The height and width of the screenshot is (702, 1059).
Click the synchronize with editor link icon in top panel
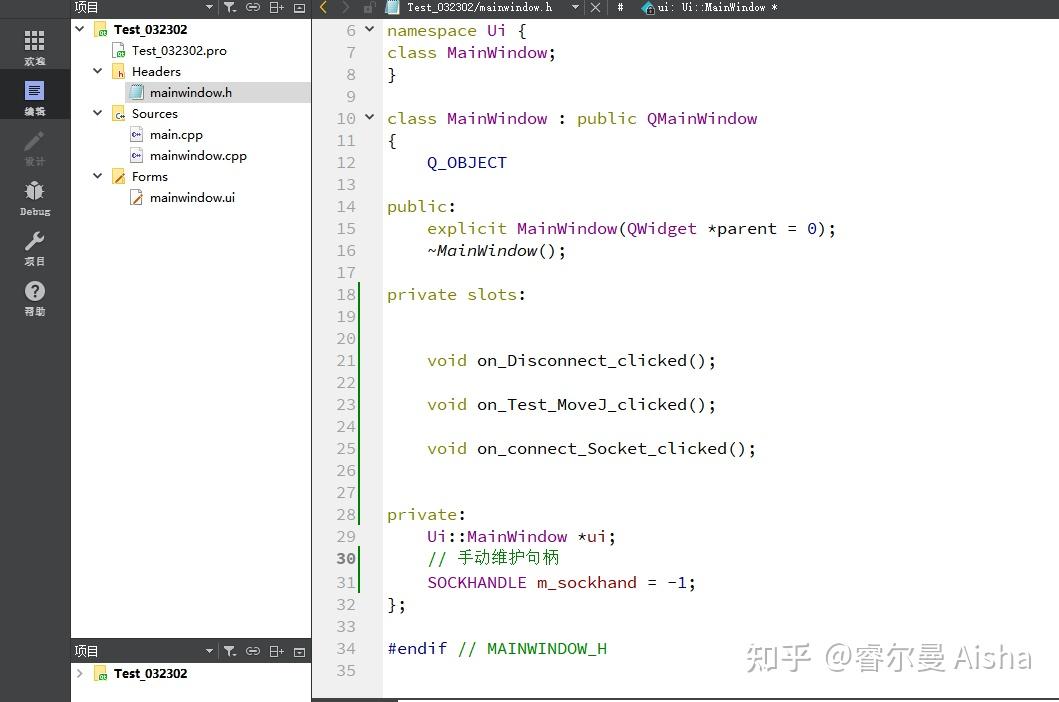pyautogui.click(x=253, y=7)
